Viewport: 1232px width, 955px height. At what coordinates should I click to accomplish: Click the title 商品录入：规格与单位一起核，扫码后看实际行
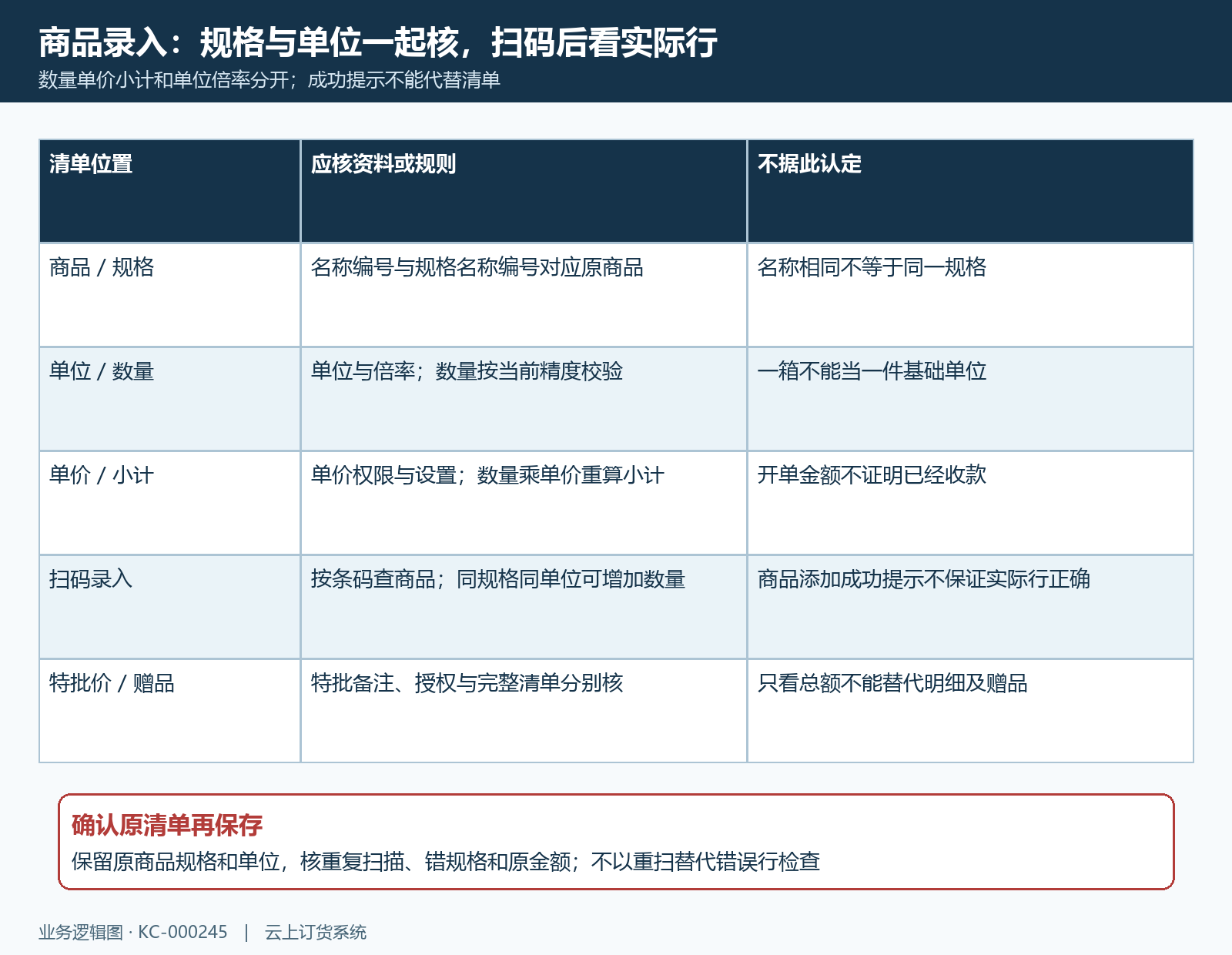pyautogui.click(x=378, y=42)
